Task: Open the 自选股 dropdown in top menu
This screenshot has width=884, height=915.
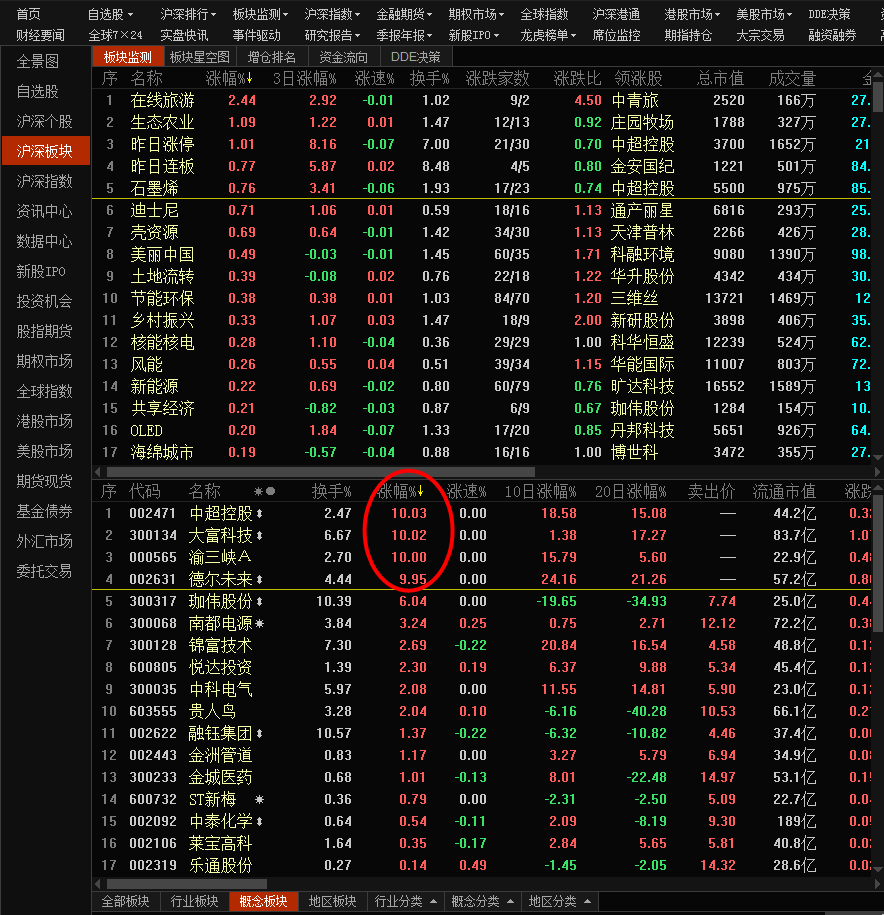Action: 111,14
